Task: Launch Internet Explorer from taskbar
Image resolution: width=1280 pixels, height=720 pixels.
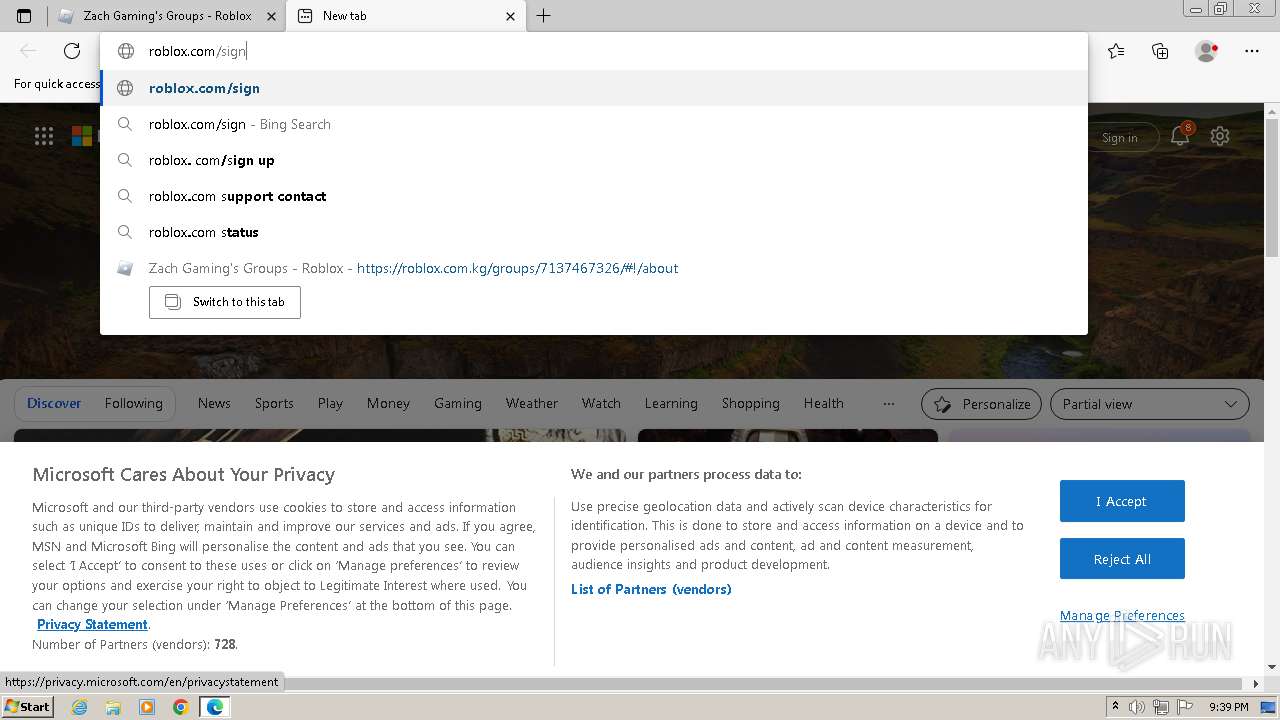Action: tap(80, 707)
